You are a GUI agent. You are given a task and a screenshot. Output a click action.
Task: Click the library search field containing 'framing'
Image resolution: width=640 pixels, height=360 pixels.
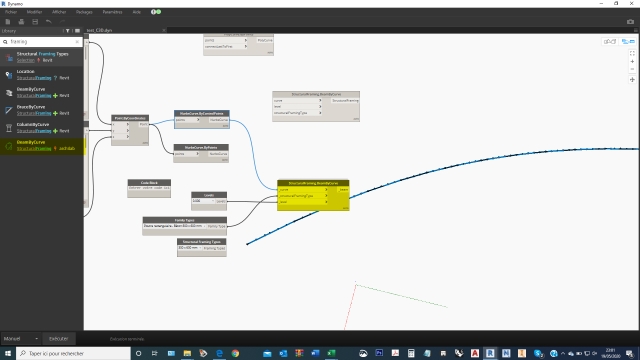[x=41, y=42]
